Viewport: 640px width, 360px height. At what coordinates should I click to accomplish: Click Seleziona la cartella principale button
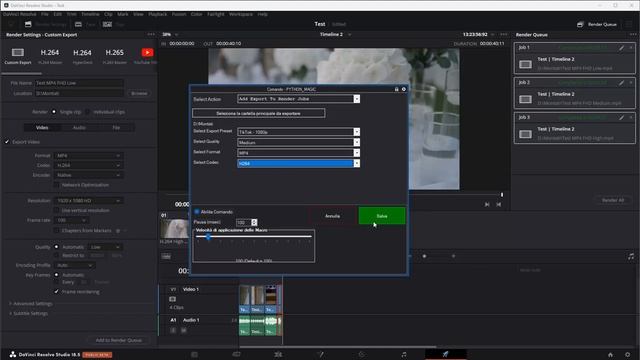pos(259,113)
